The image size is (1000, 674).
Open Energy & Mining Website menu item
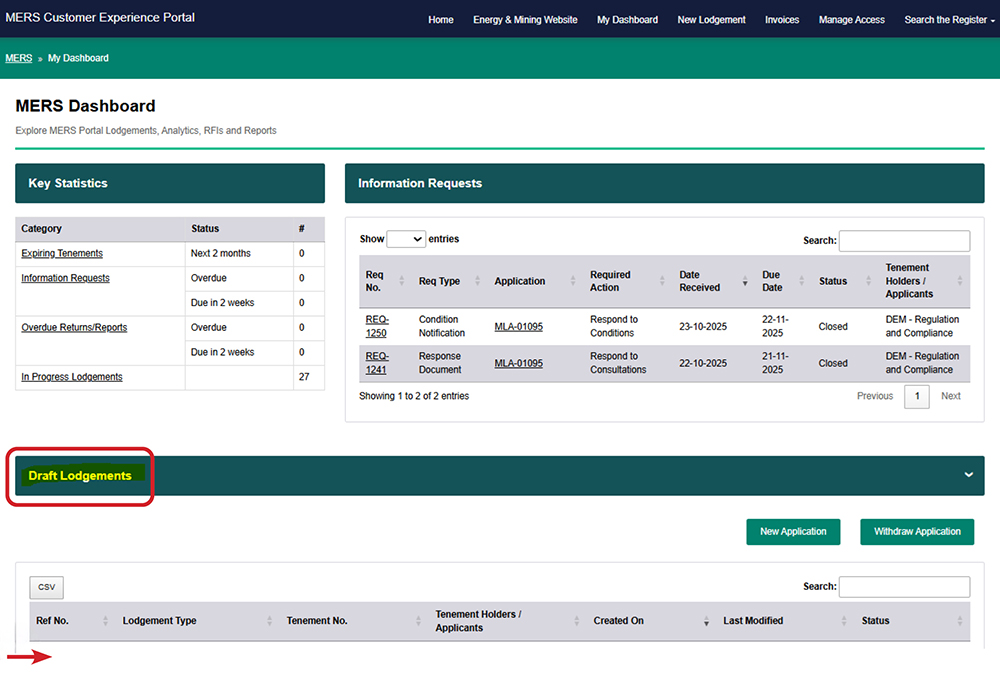pos(525,20)
